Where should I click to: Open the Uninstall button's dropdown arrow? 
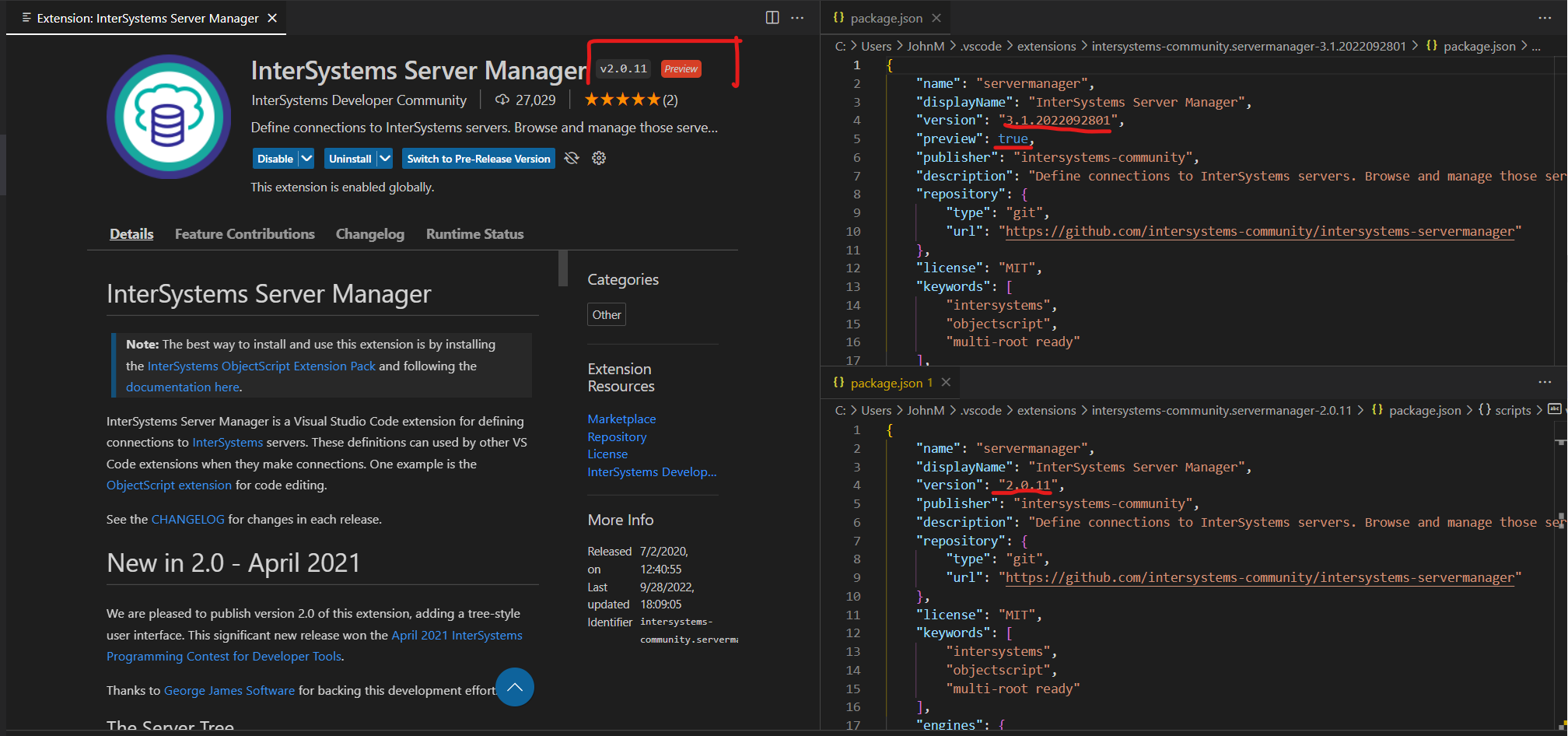coord(383,158)
